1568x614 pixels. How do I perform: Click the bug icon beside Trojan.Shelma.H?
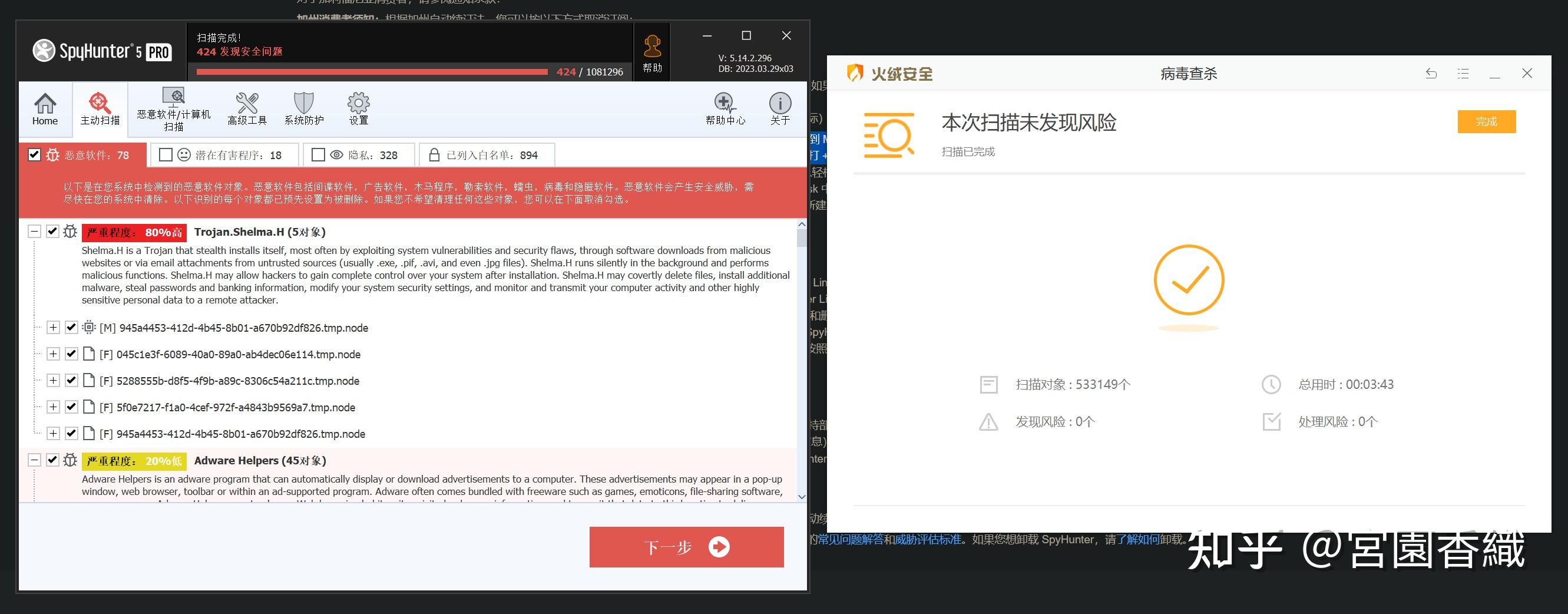pos(70,232)
